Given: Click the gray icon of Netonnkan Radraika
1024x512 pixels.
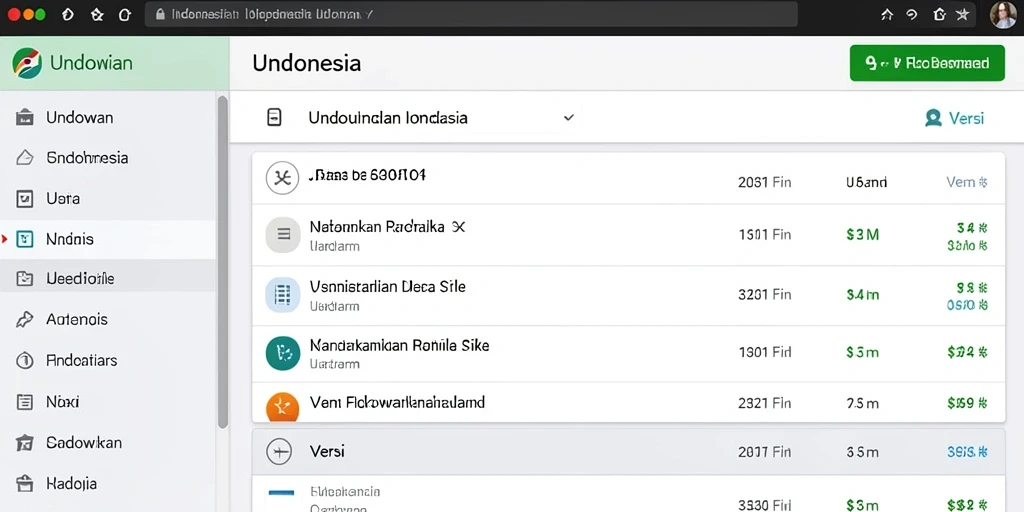Looking at the screenshot, I should 283,234.
